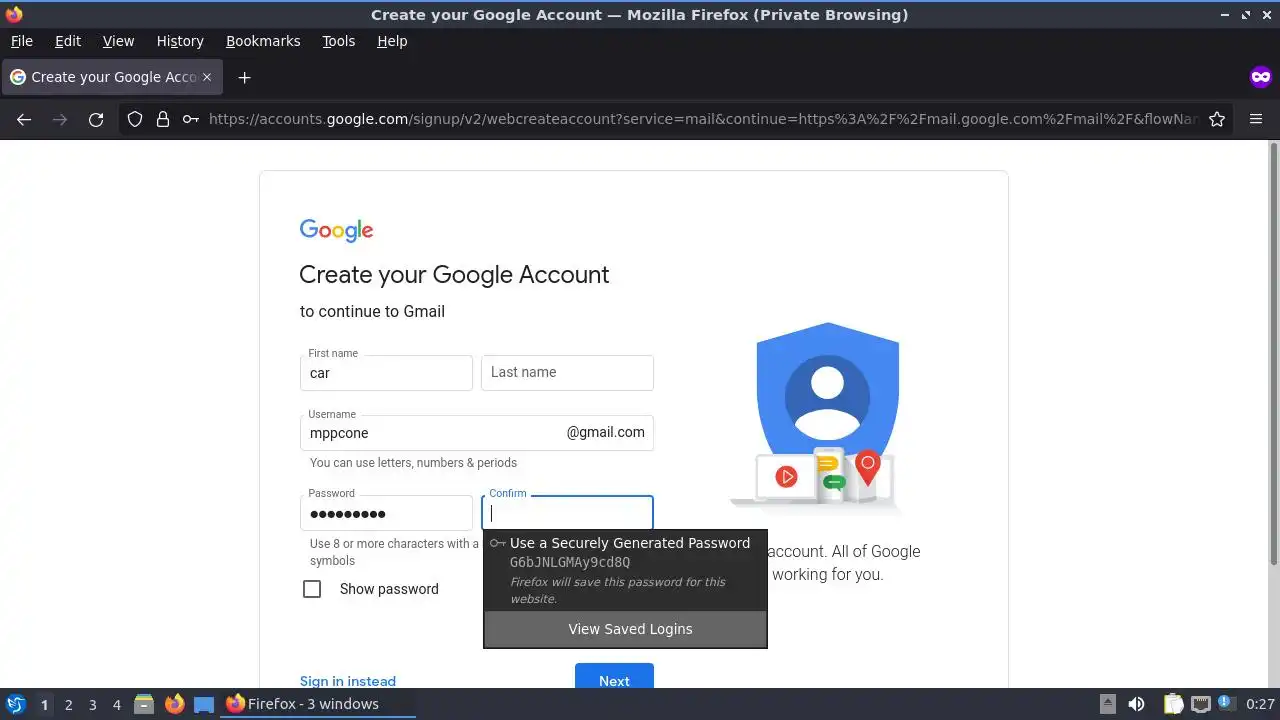Switch to workspace 2
This screenshot has height=720, width=1280.
68,704
